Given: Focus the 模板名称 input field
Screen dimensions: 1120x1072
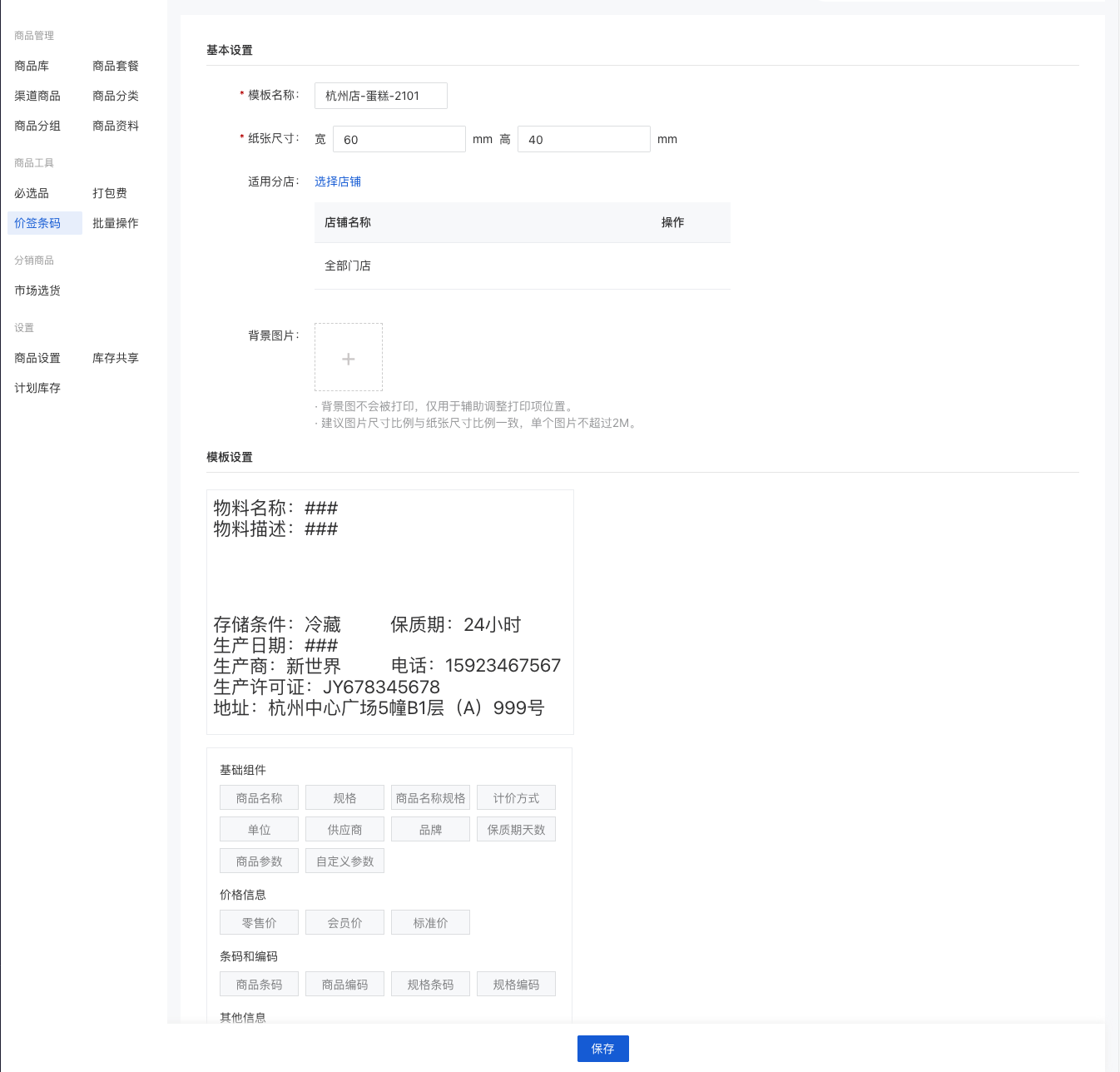Looking at the screenshot, I should [x=380, y=96].
